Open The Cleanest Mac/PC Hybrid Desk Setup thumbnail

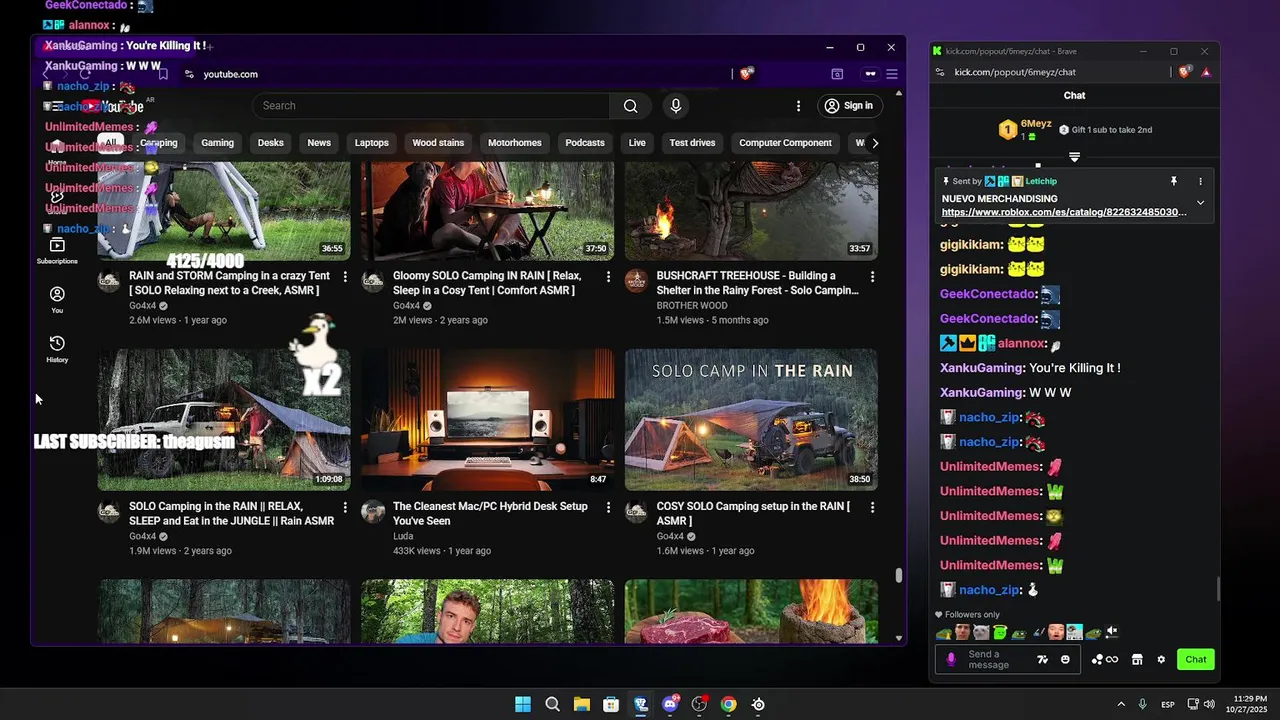click(x=488, y=420)
